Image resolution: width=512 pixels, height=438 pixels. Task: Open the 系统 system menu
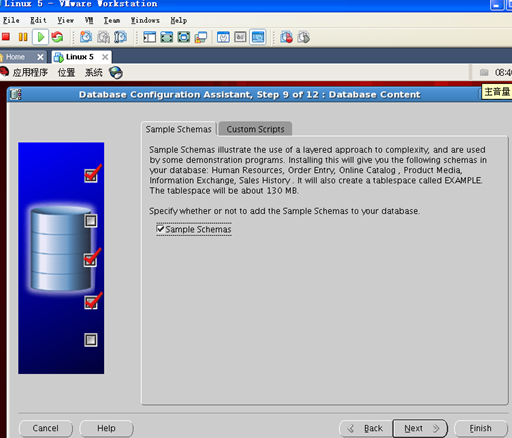(93, 72)
